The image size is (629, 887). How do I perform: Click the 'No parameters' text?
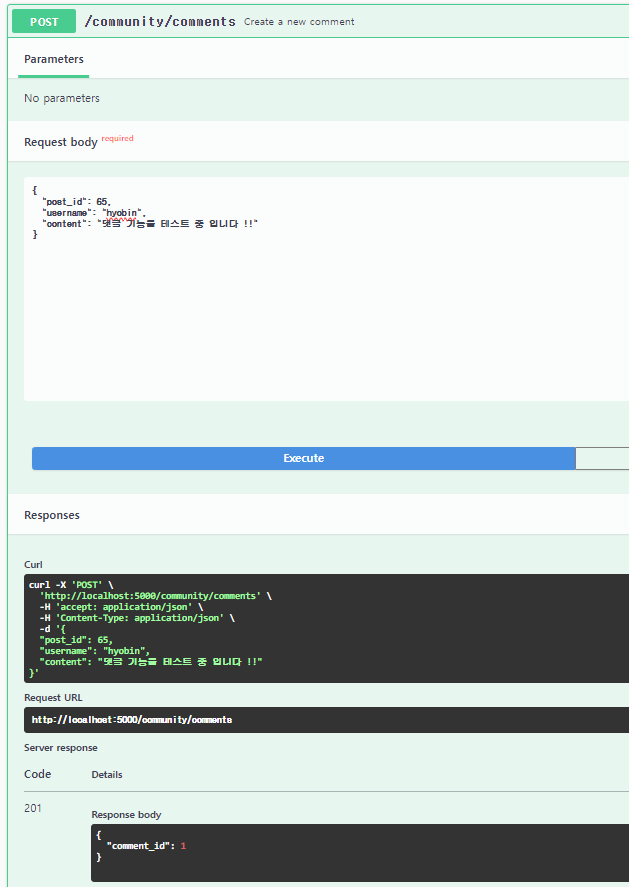tap(62, 98)
